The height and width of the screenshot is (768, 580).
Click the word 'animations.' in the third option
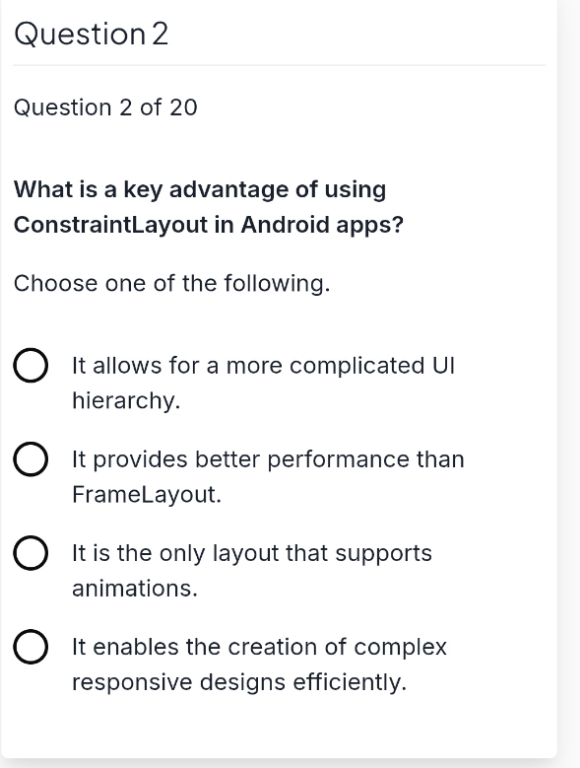pos(135,588)
